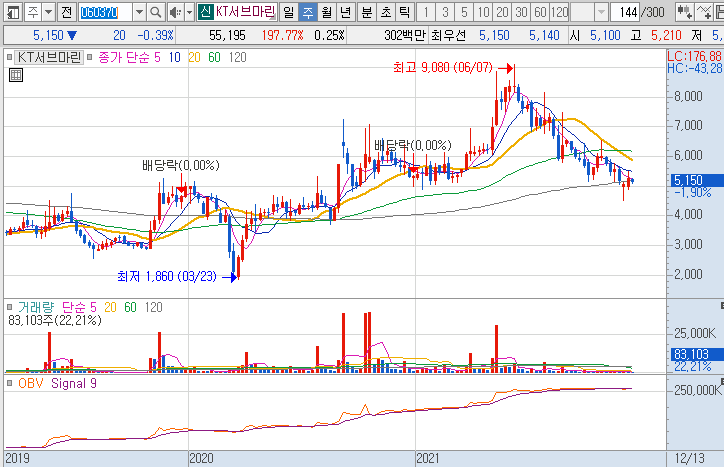Open the custom interval combo box arrow
Screen dimensions: 724x467
pos(601,12)
